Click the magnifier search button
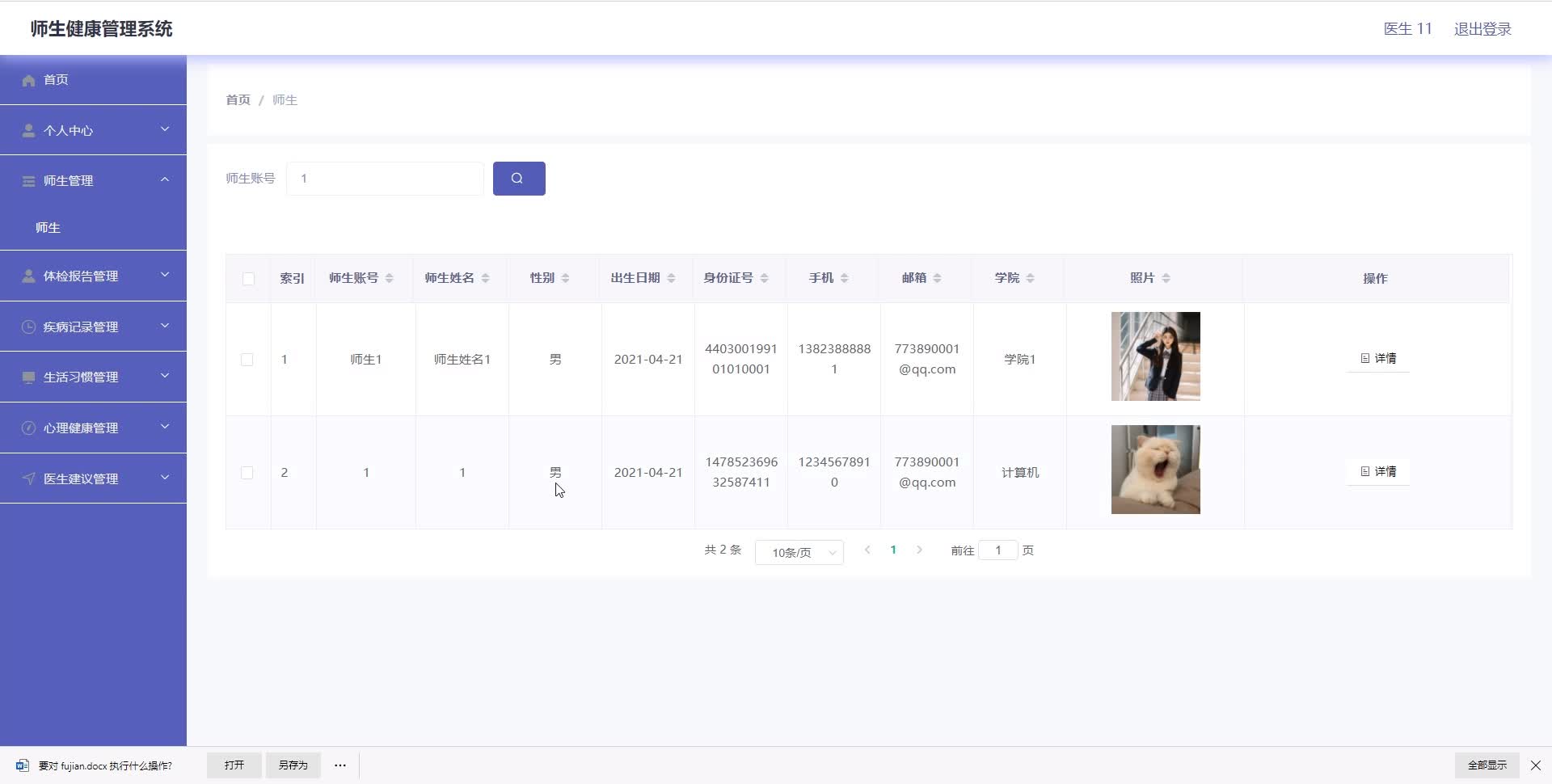This screenshot has height=784, width=1552. coord(518,179)
